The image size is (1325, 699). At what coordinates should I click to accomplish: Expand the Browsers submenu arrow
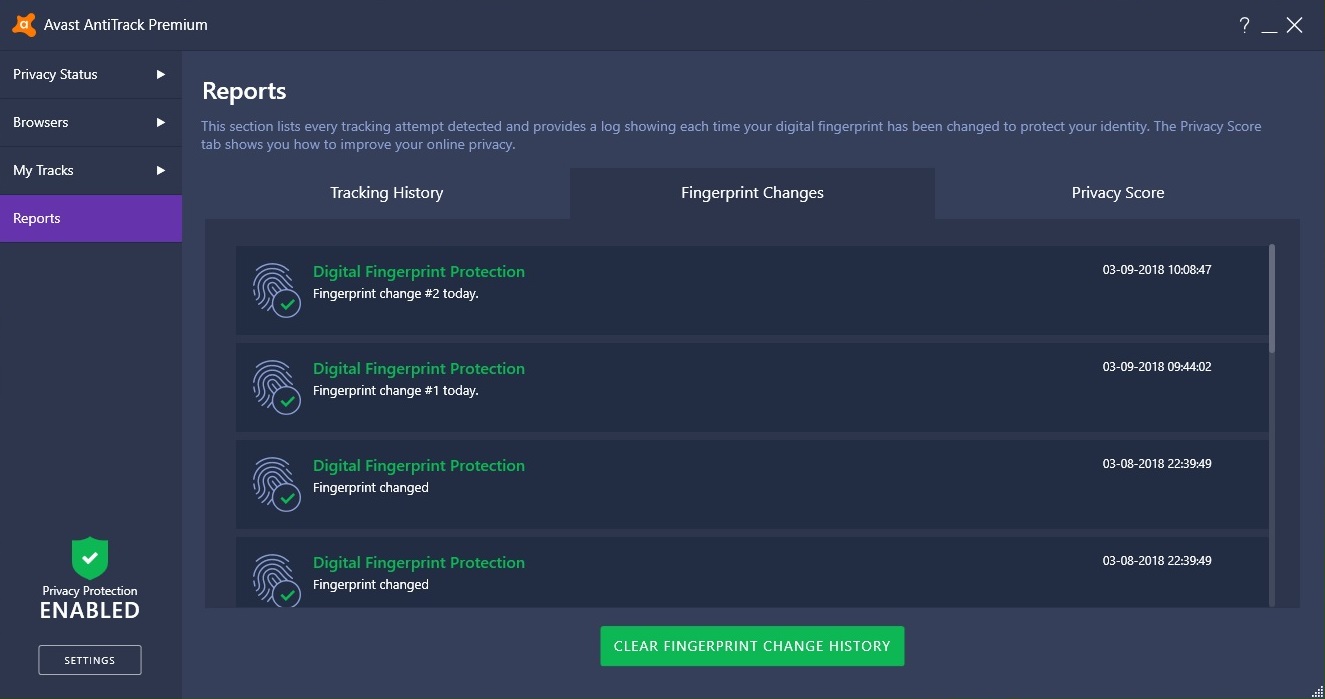point(160,122)
